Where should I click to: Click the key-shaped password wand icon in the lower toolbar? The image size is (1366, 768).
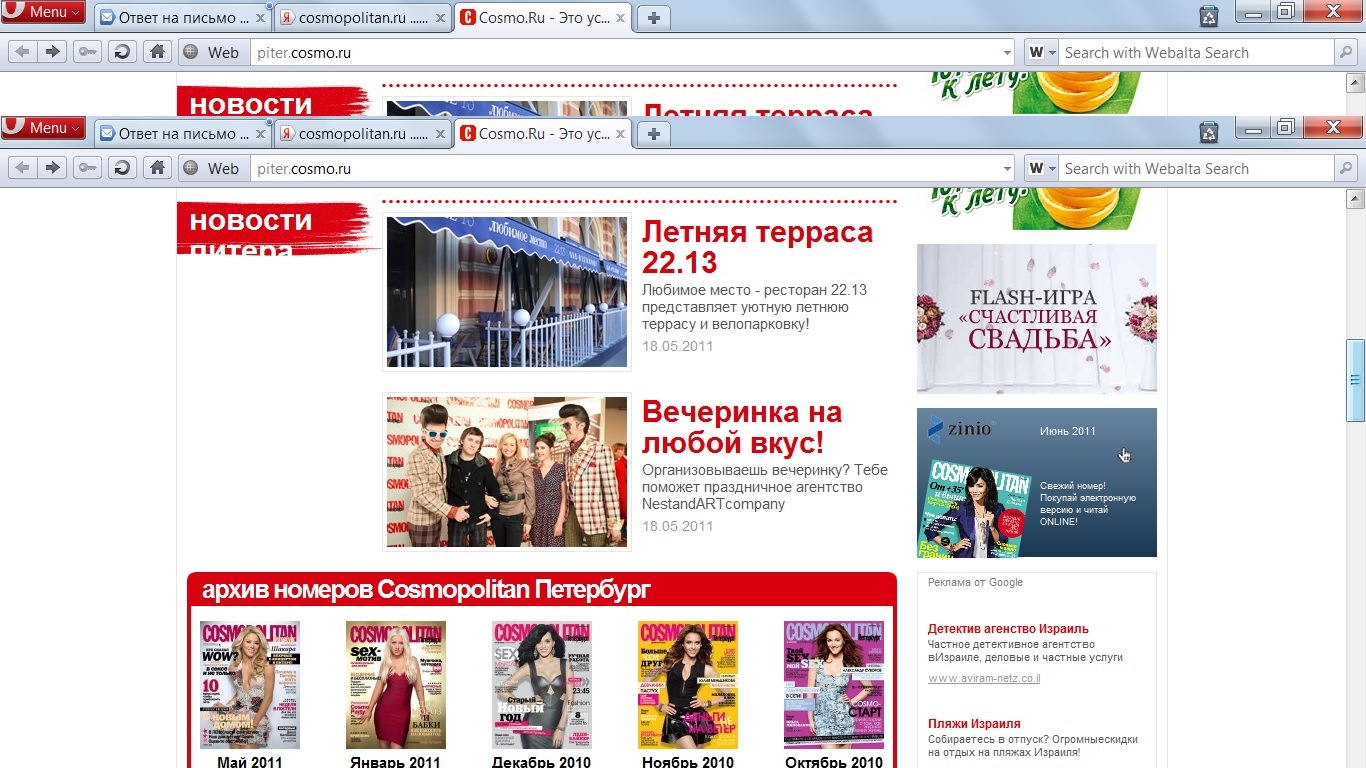[88, 168]
